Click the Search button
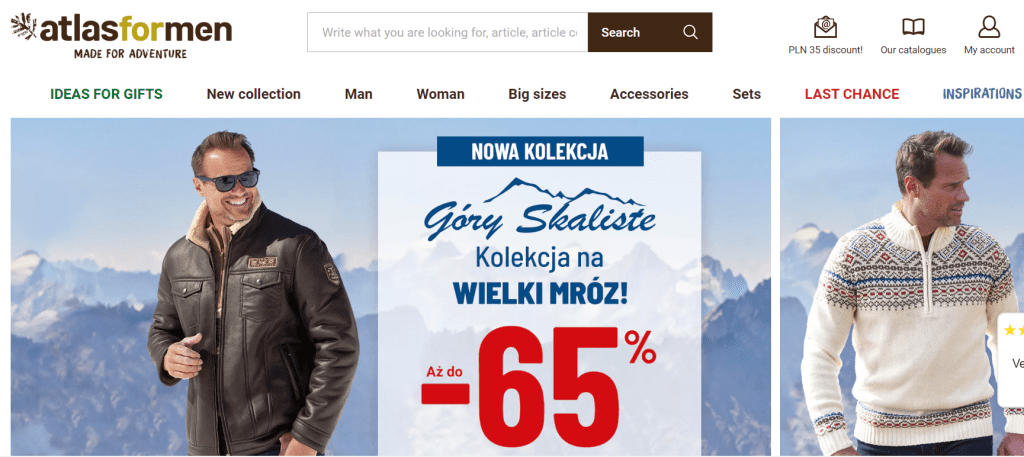 [x=650, y=32]
